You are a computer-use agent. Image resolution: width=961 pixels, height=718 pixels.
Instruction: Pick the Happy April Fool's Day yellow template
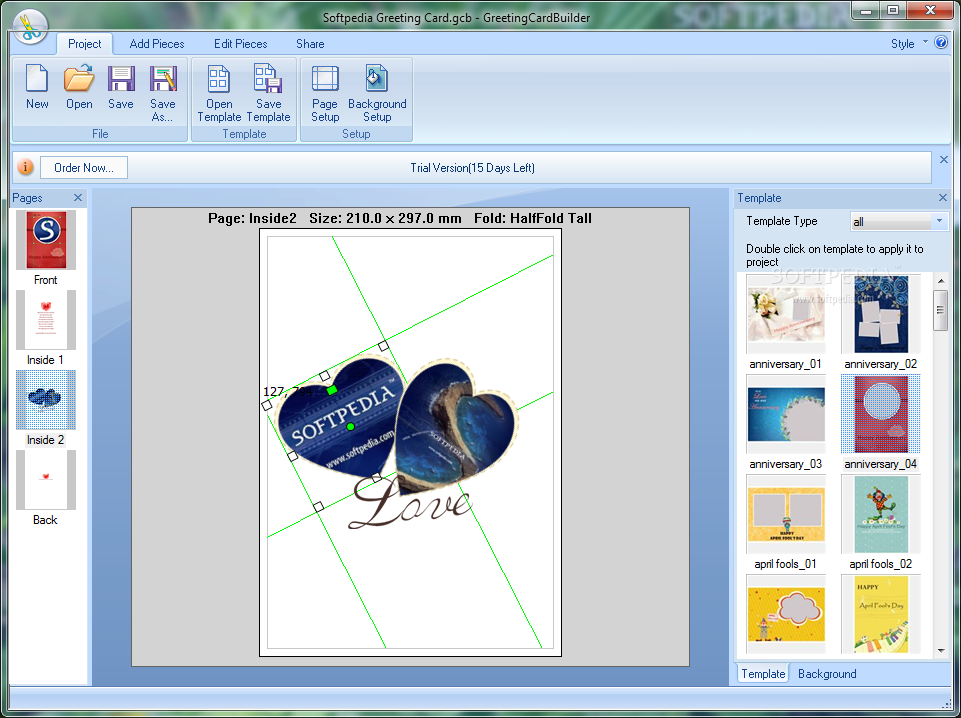pos(881,614)
